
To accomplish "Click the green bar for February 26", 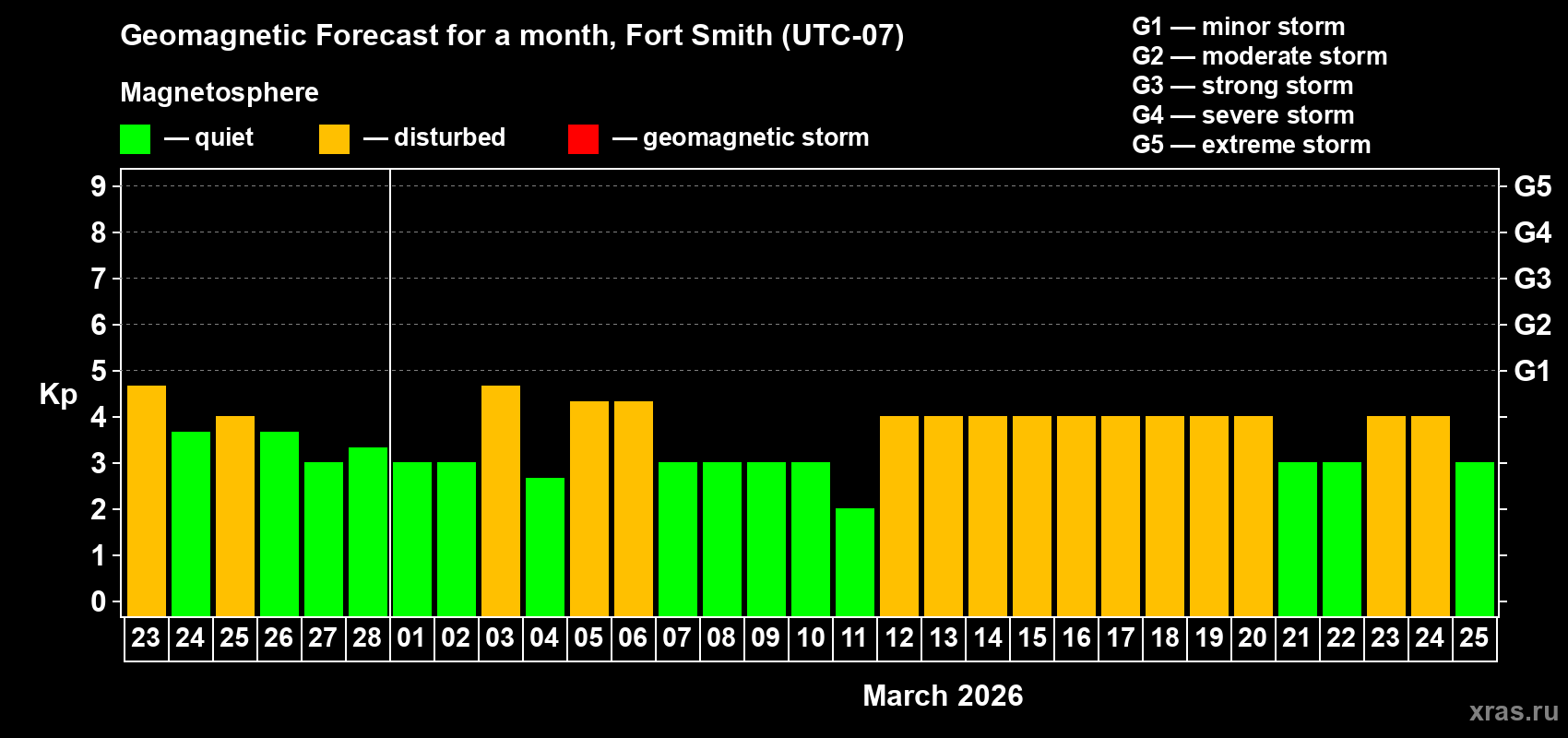I will [x=279, y=524].
